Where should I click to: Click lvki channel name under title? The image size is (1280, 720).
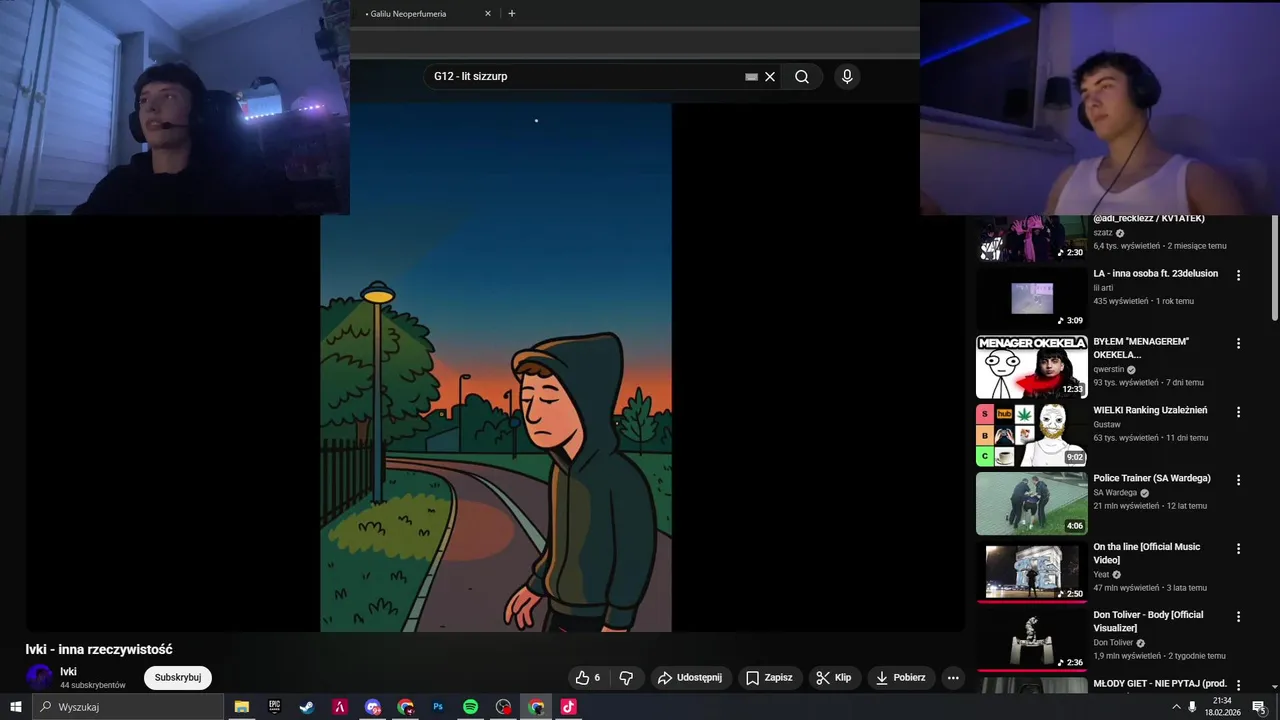point(68,672)
